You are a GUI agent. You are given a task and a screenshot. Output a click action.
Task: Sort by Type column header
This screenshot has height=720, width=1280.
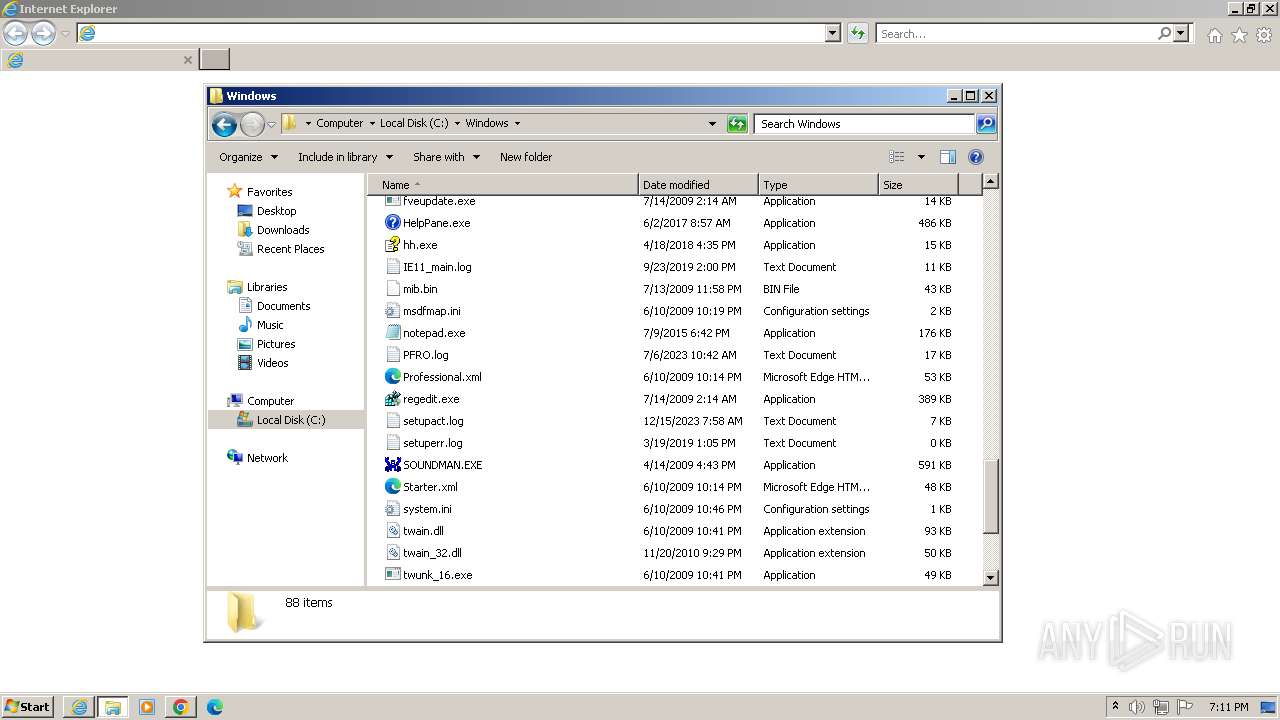[x=818, y=185]
